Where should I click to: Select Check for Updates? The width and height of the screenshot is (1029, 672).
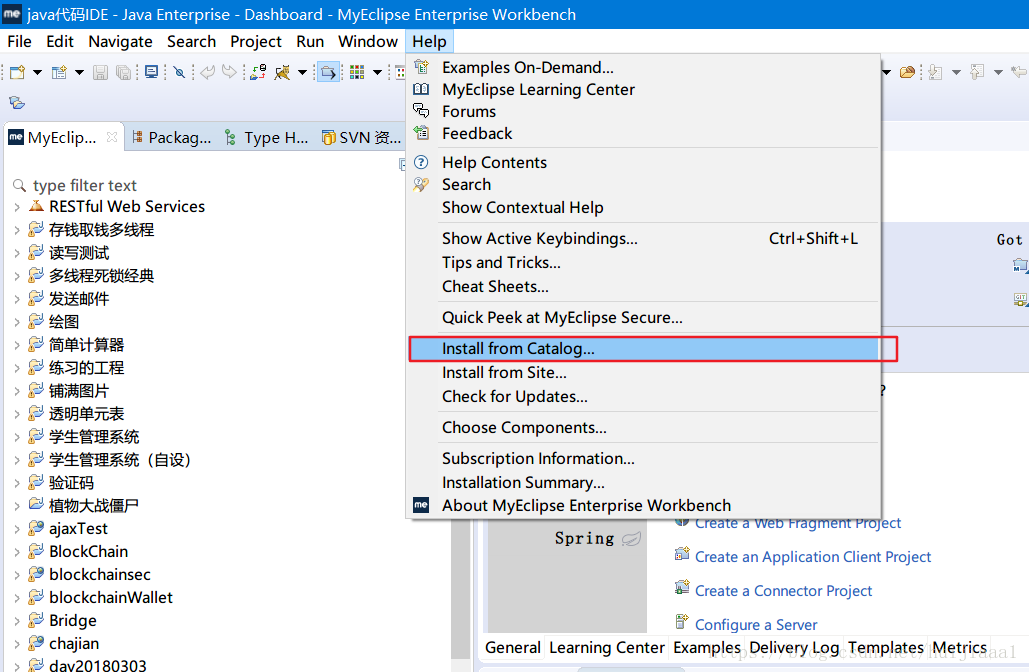pyautogui.click(x=643, y=397)
